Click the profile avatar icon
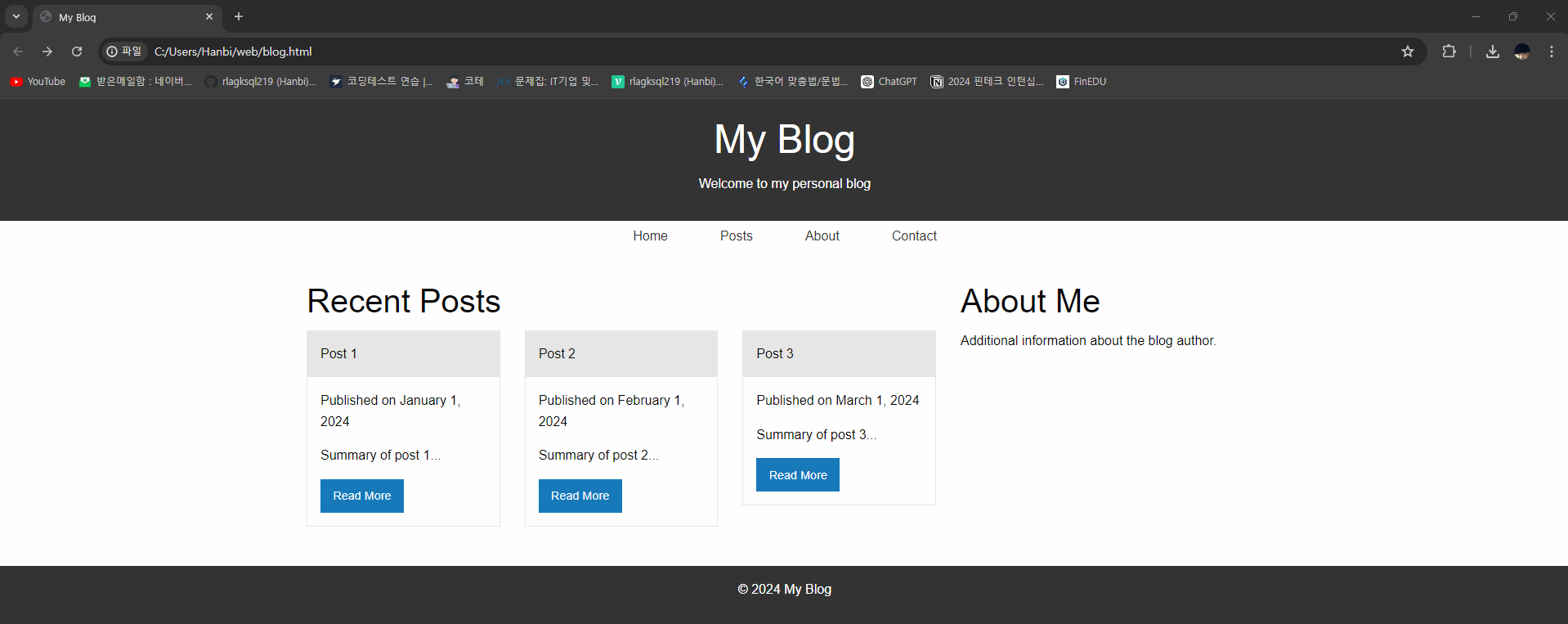 [x=1522, y=52]
